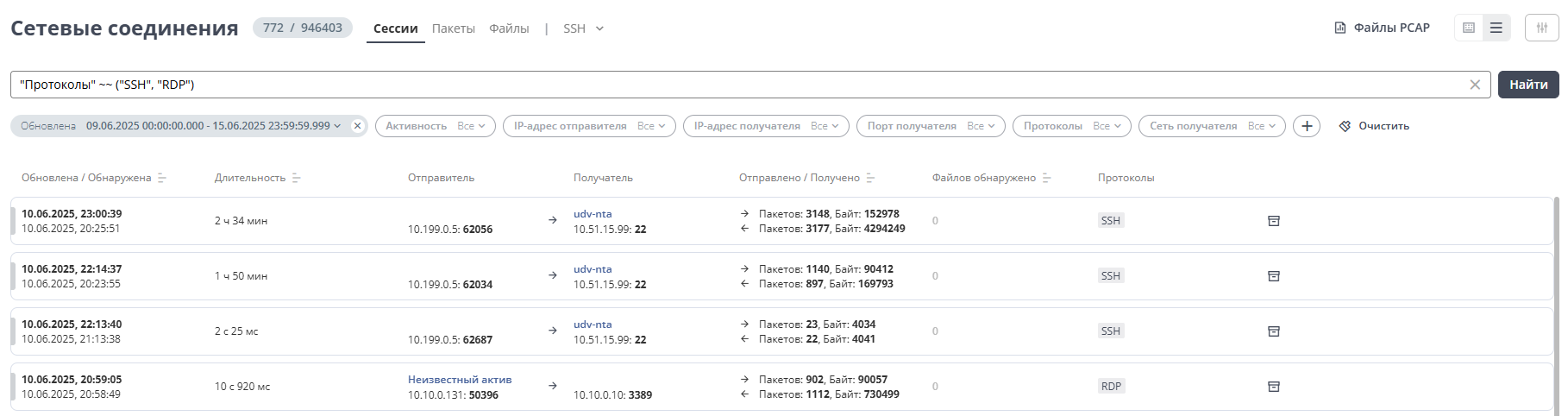Clear the search query with X icon

coord(1475,85)
